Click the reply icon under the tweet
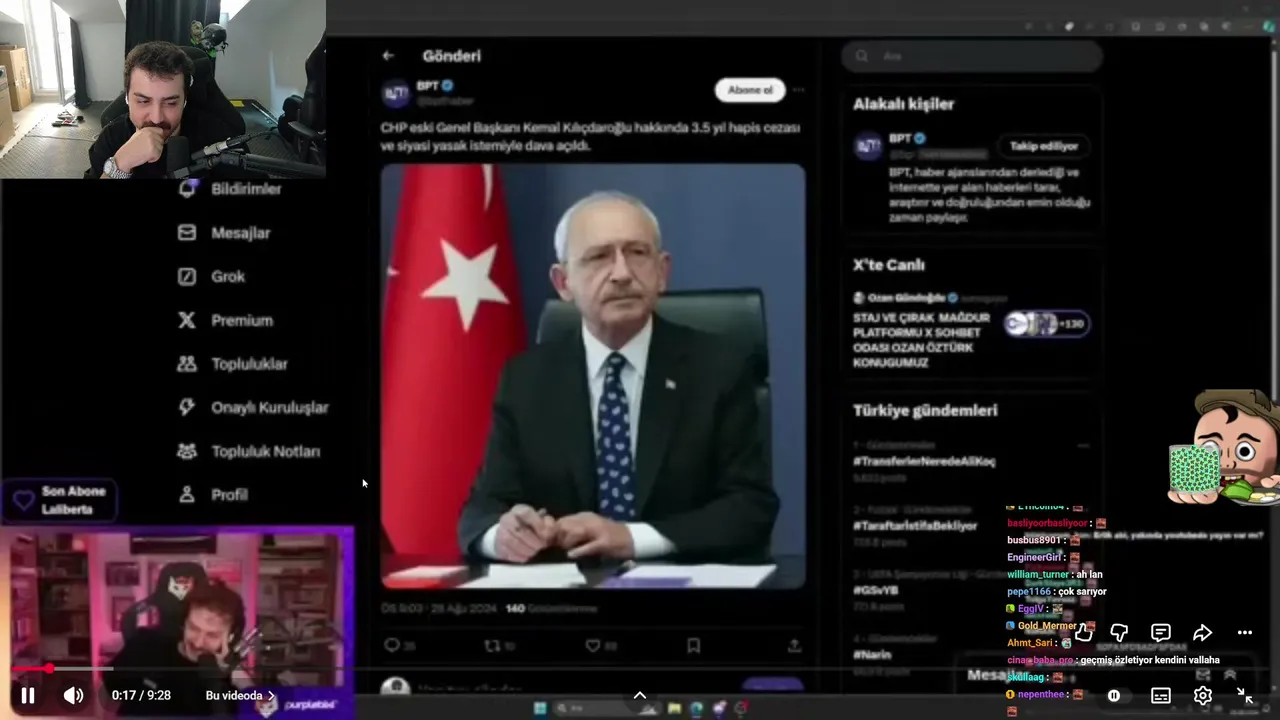Image resolution: width=1280 pixels, height=720 pixels. 393,646
